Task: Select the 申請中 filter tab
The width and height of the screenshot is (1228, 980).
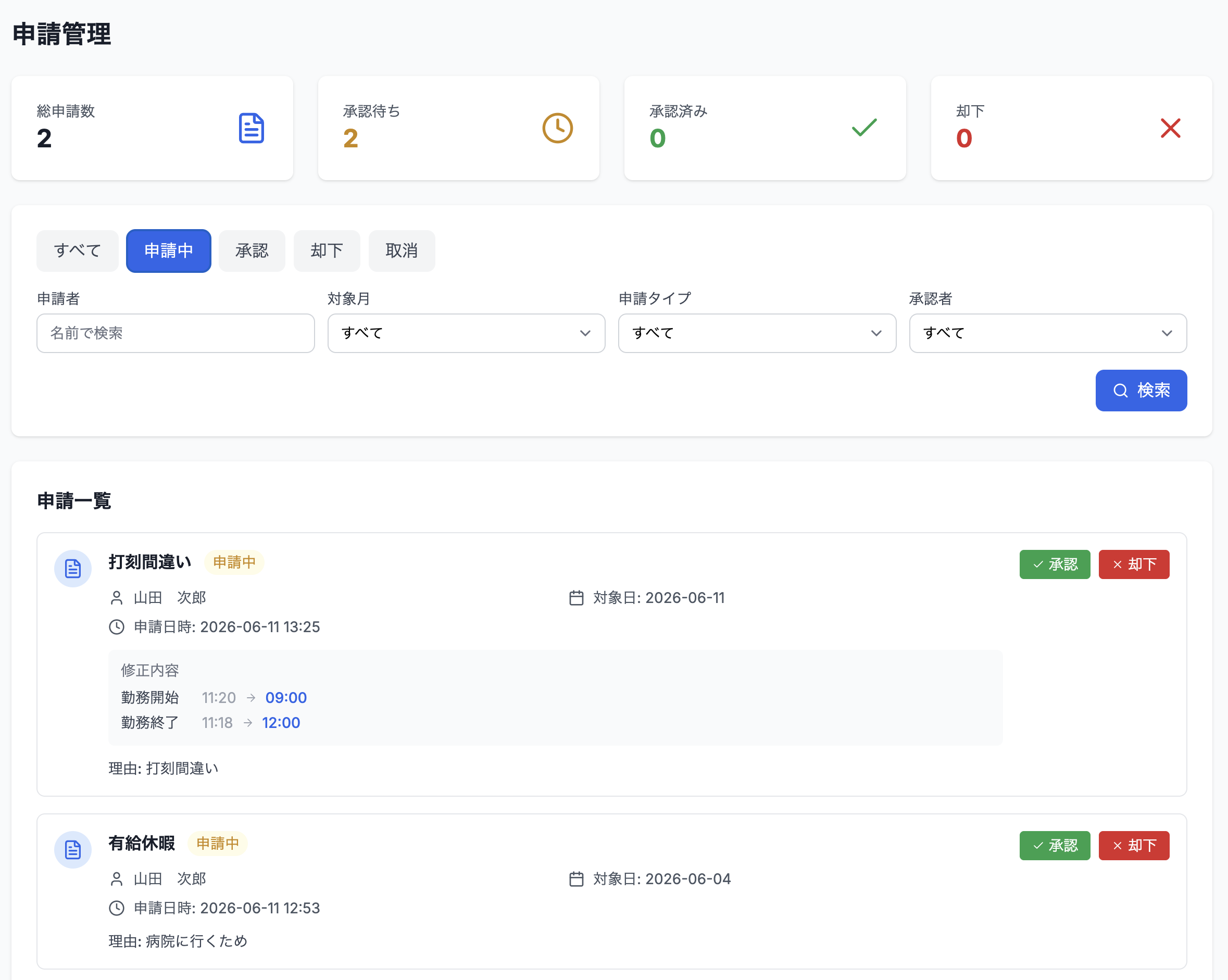Action: point(169,250)
